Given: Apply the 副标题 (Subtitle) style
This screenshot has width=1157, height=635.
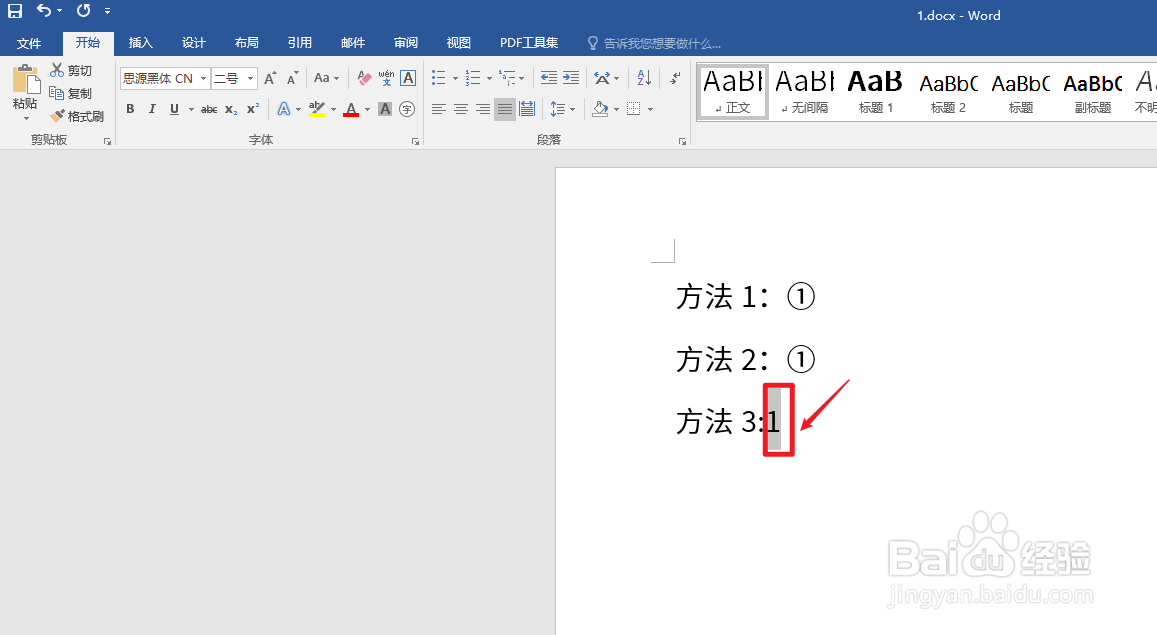Looking at the screenshot, I should pyautogui.click(x=1092, y=91).
